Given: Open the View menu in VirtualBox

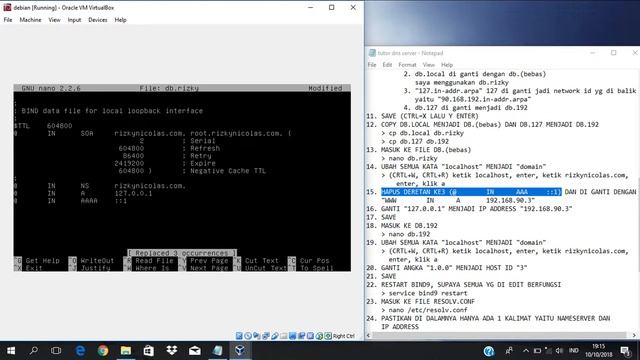Looking at the screenshot, I should coord(54,20).
